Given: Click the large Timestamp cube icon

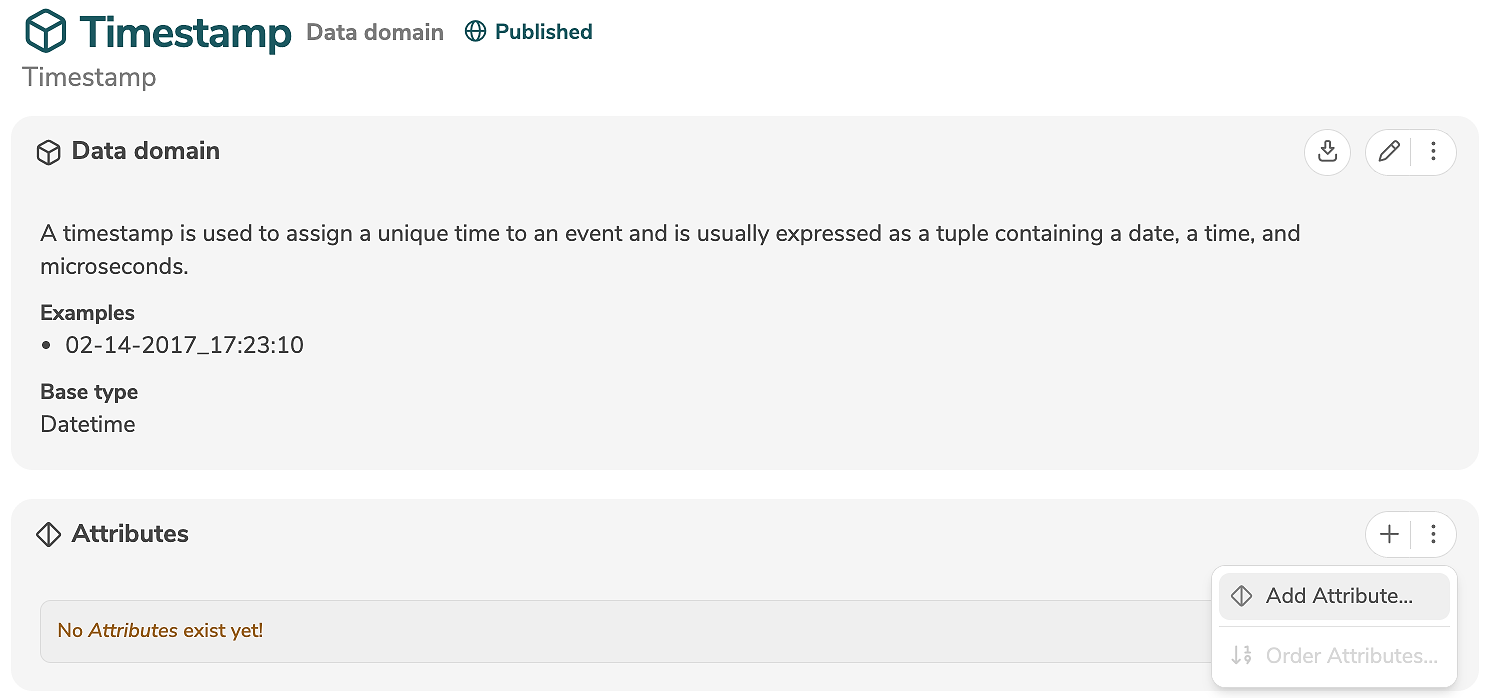Looking at the screenshot, I should (46, 32).
